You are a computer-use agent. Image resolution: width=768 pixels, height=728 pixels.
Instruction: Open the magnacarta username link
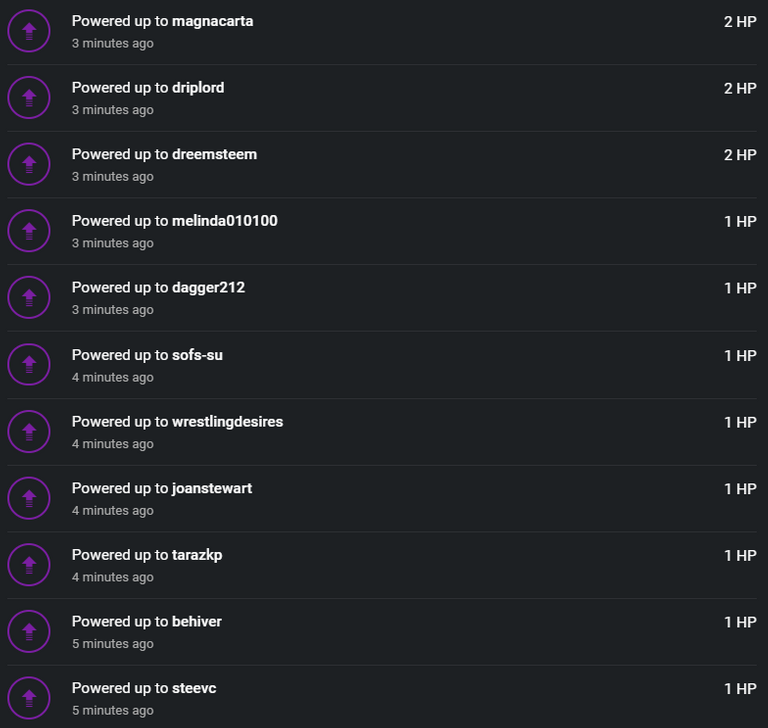click(213, 22)
